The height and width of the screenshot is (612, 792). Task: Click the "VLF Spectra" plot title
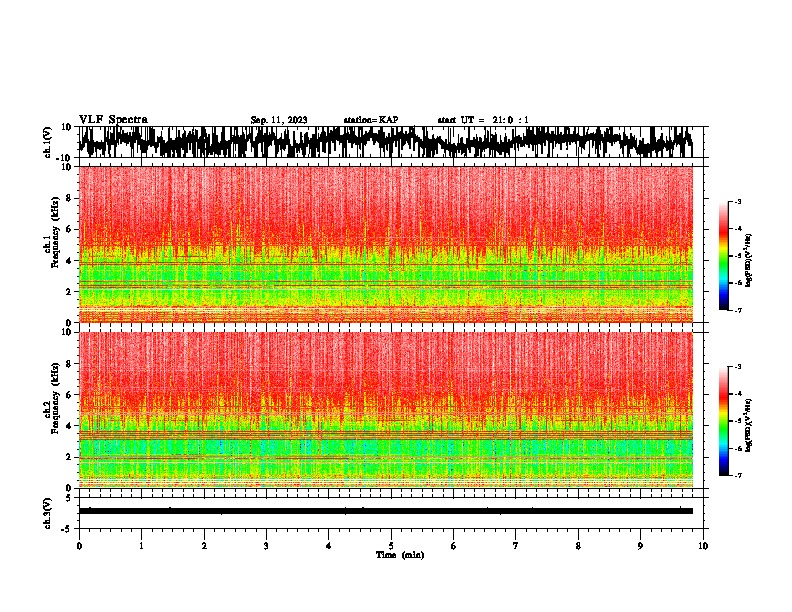tap(113, 120)
